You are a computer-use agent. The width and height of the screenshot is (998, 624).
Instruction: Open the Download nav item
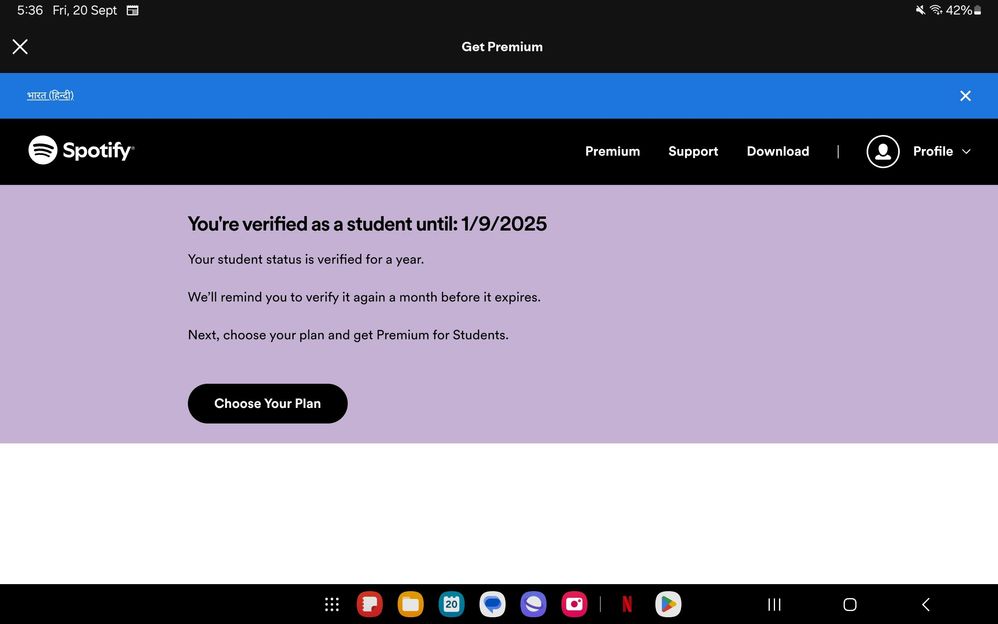[x=778, y=152]
